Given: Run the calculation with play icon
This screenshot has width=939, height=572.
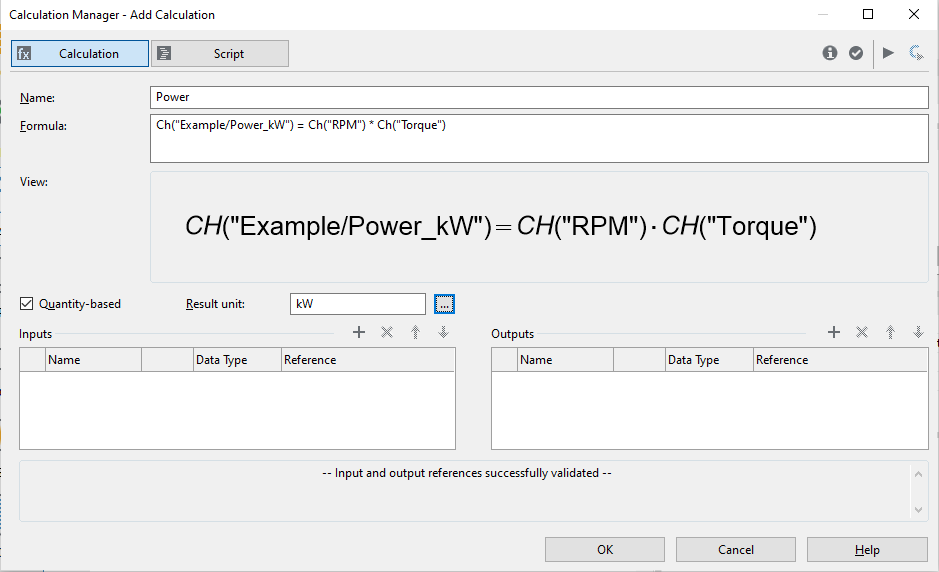Looking at the screenshot, I should (888, 53).
